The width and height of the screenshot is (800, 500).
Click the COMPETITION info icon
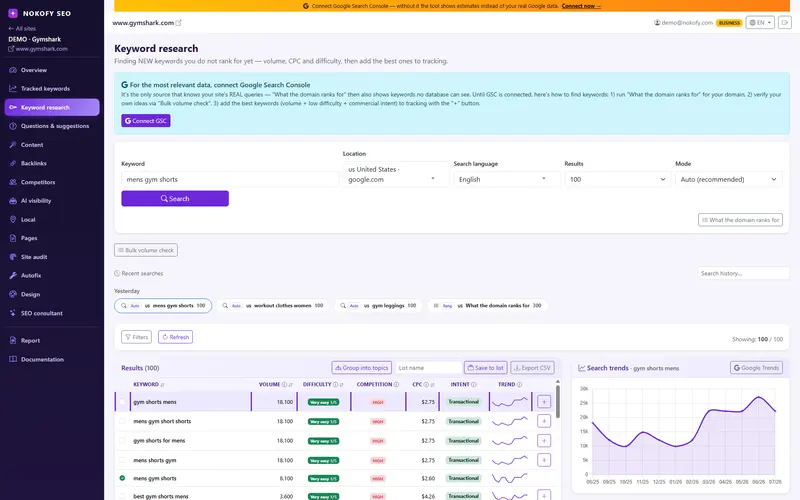pos(396,385)
